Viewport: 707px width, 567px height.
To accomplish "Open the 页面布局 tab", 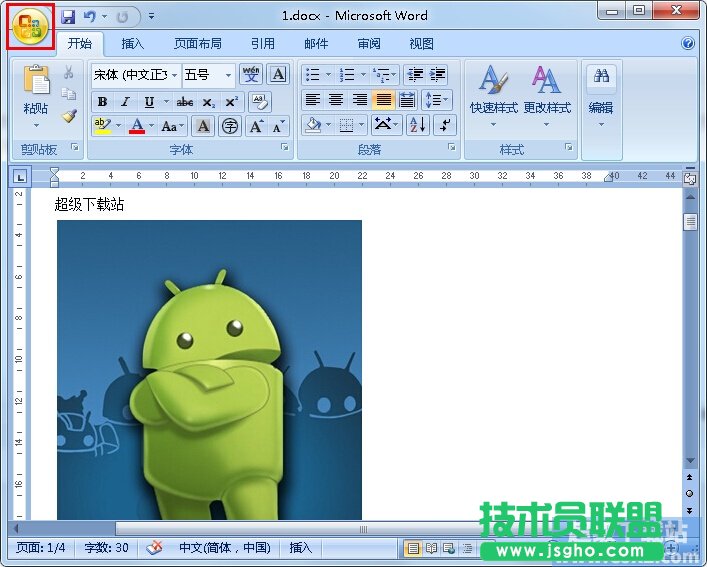I will 198,44.
